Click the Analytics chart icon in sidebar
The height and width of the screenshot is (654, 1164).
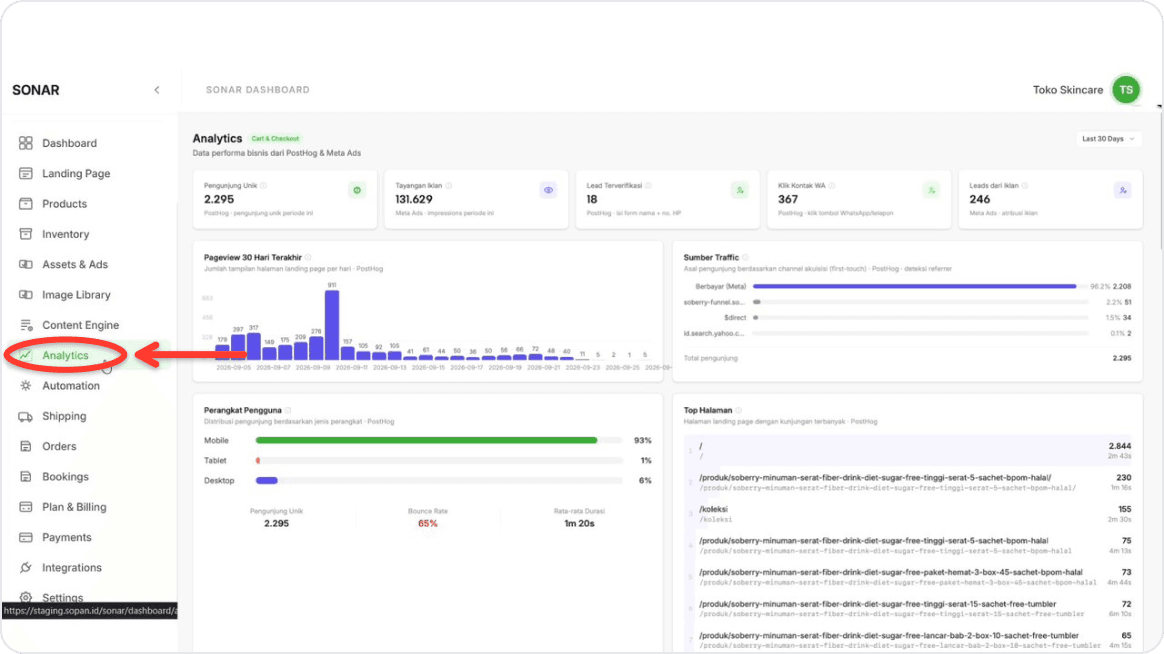[26, 355]
